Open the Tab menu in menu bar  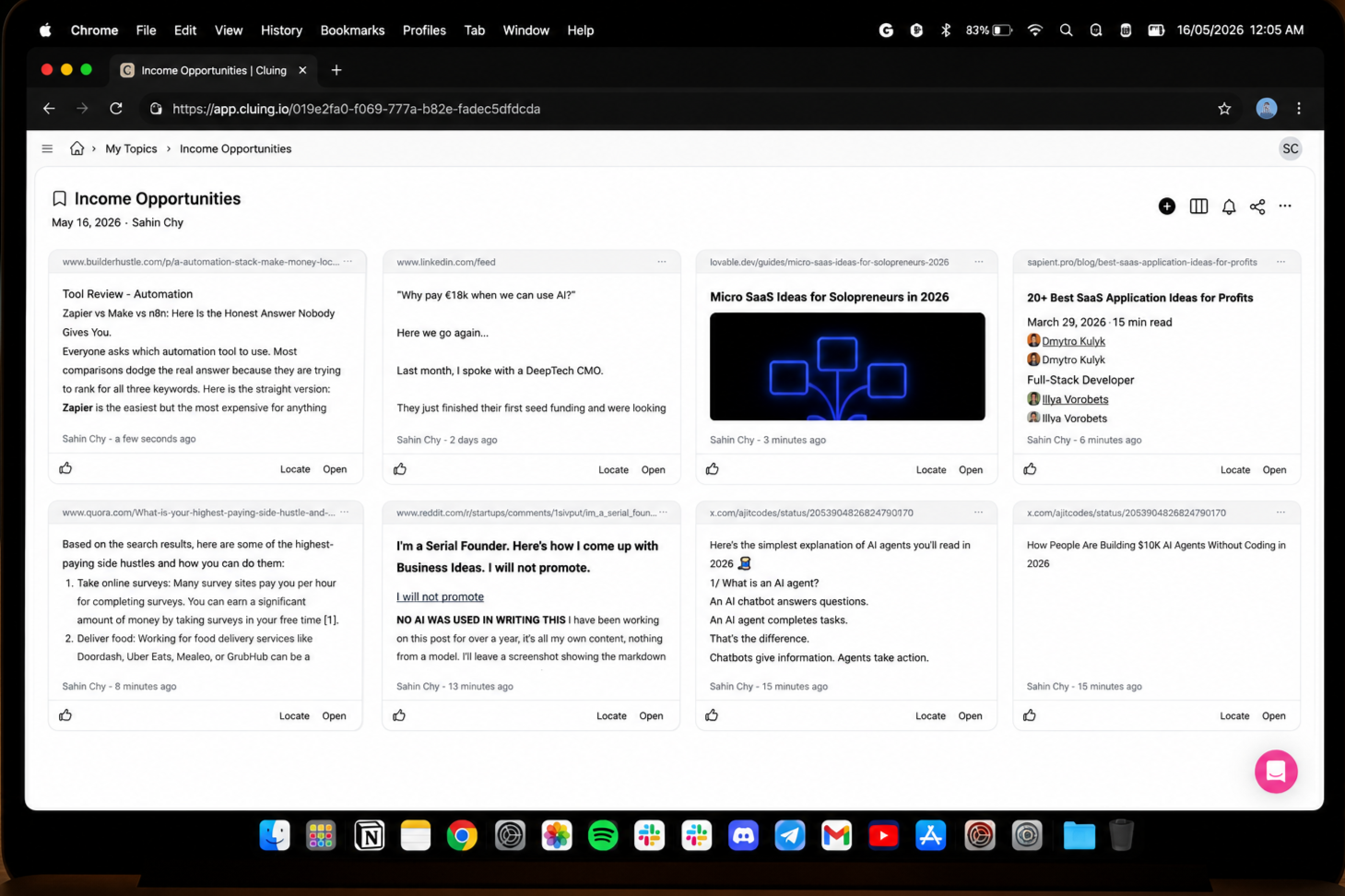(x=475, y=30)
